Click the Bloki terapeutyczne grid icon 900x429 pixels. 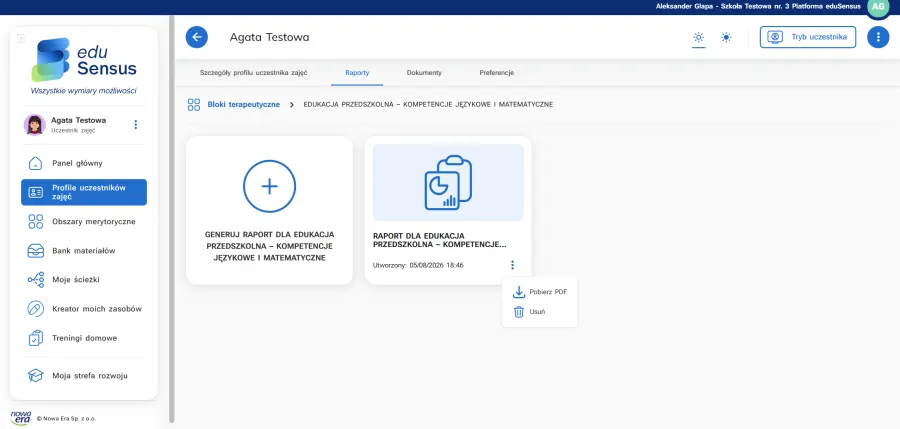coord(194,105)
